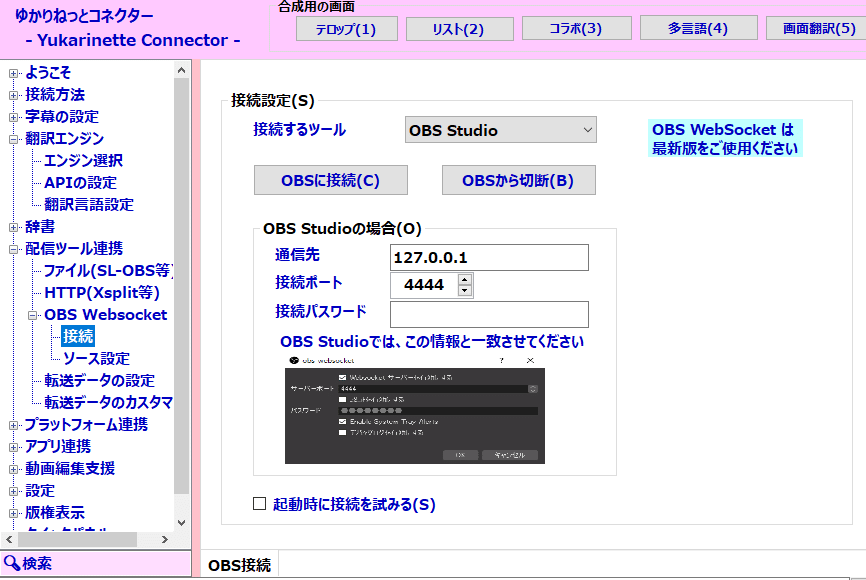The width and height of the screenshot is (866, 580).
Task: Open the 接続するツール OBS Studio dropdown
Action: tap(500, 130)
